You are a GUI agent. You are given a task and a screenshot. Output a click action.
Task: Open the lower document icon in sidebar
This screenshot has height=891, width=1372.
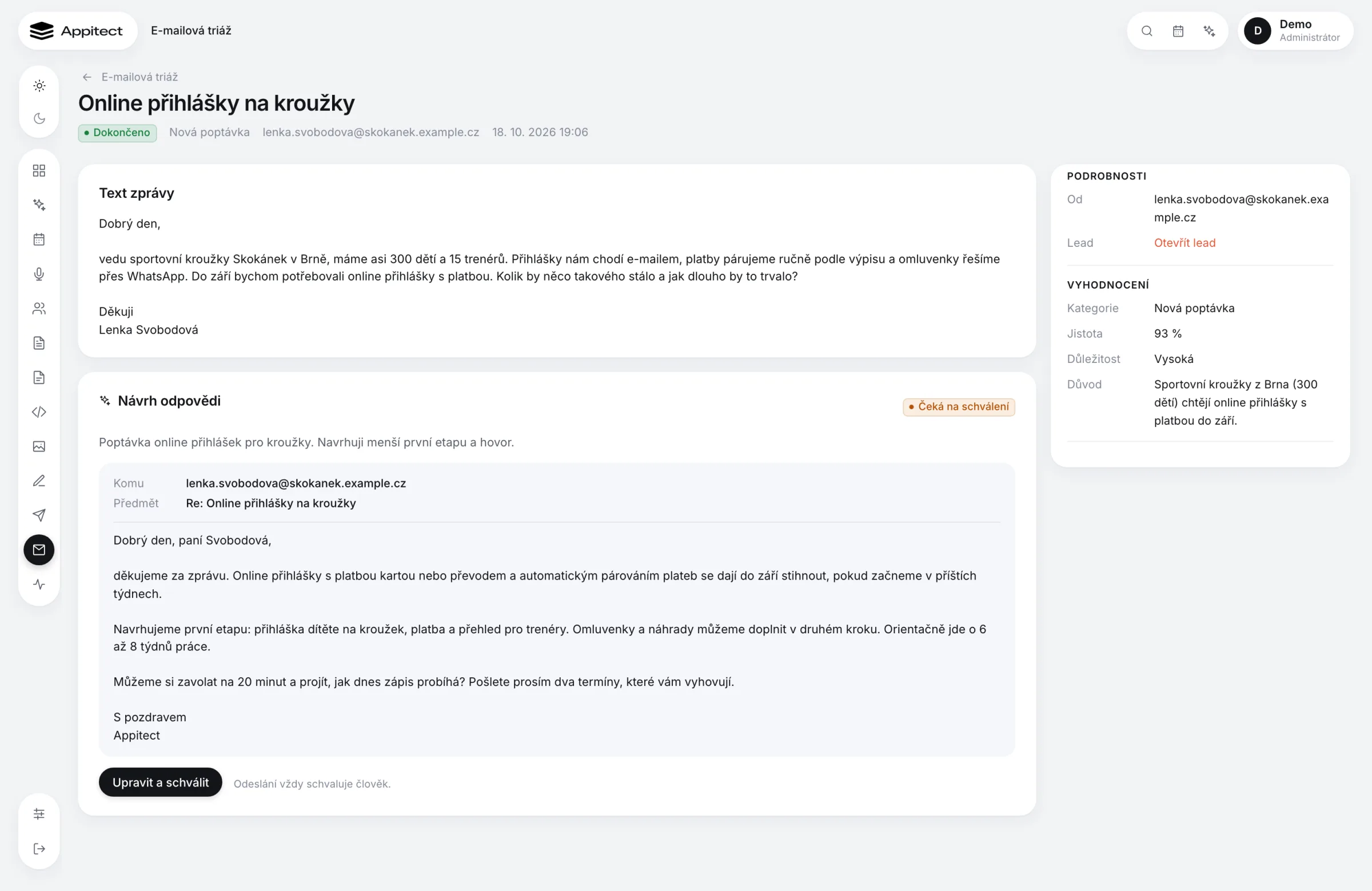click(x=39, y=378)
